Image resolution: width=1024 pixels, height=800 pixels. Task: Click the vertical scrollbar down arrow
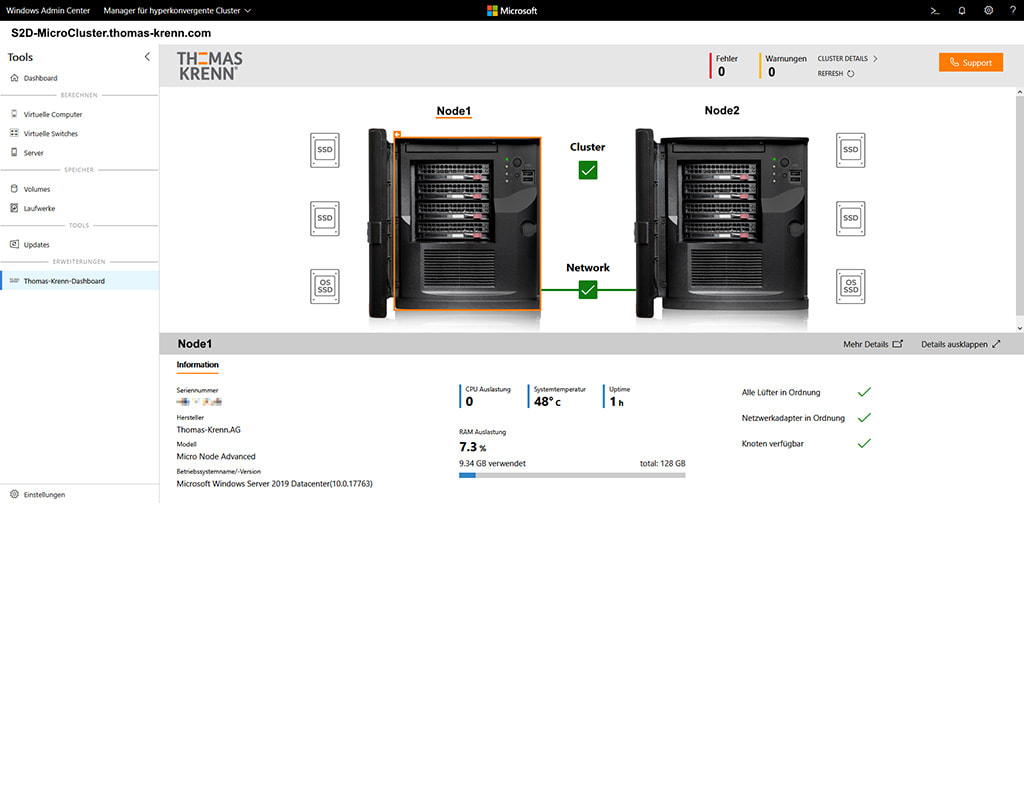click(x=1019, y=328)
